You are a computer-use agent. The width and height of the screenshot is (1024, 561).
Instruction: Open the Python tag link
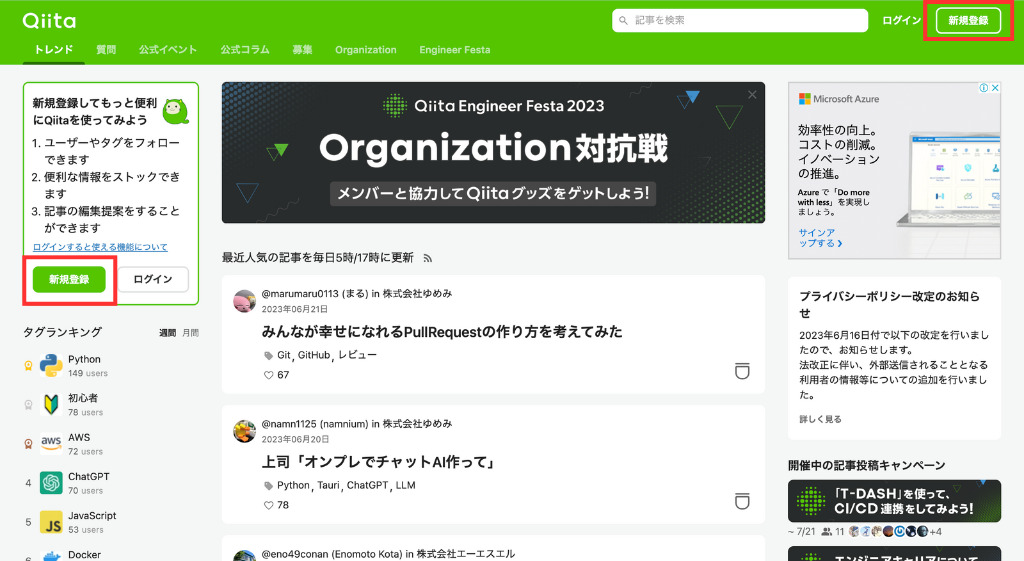coord(84,359)
